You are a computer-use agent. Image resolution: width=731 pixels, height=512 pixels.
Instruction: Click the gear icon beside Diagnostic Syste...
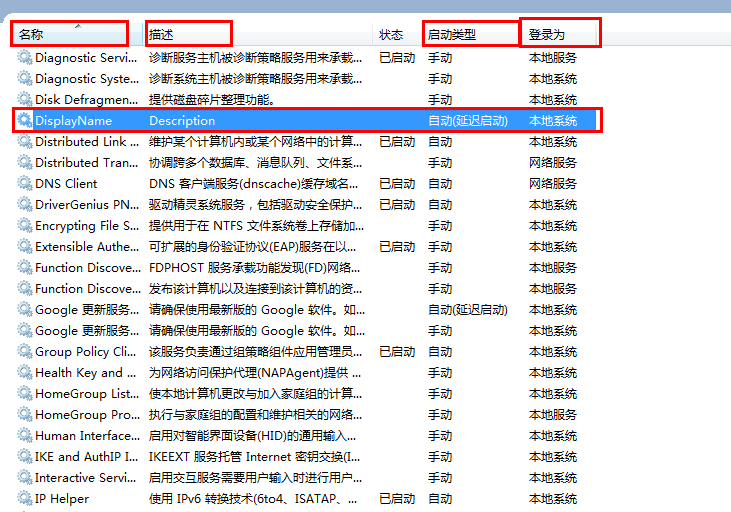coord(25,78)
